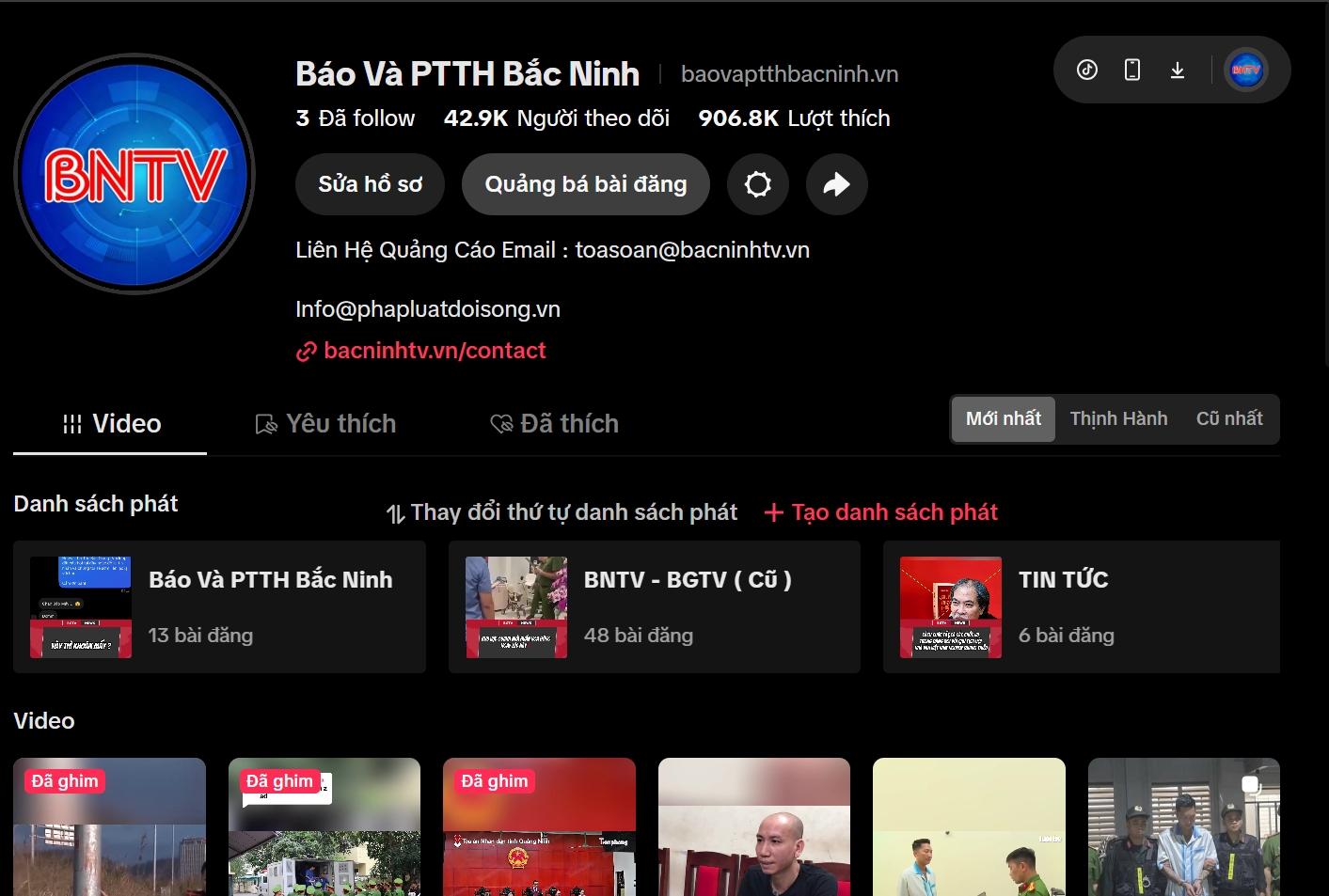Open video of officer with man in blue
The image size is (1329, 896).
(x=969, y=826)
